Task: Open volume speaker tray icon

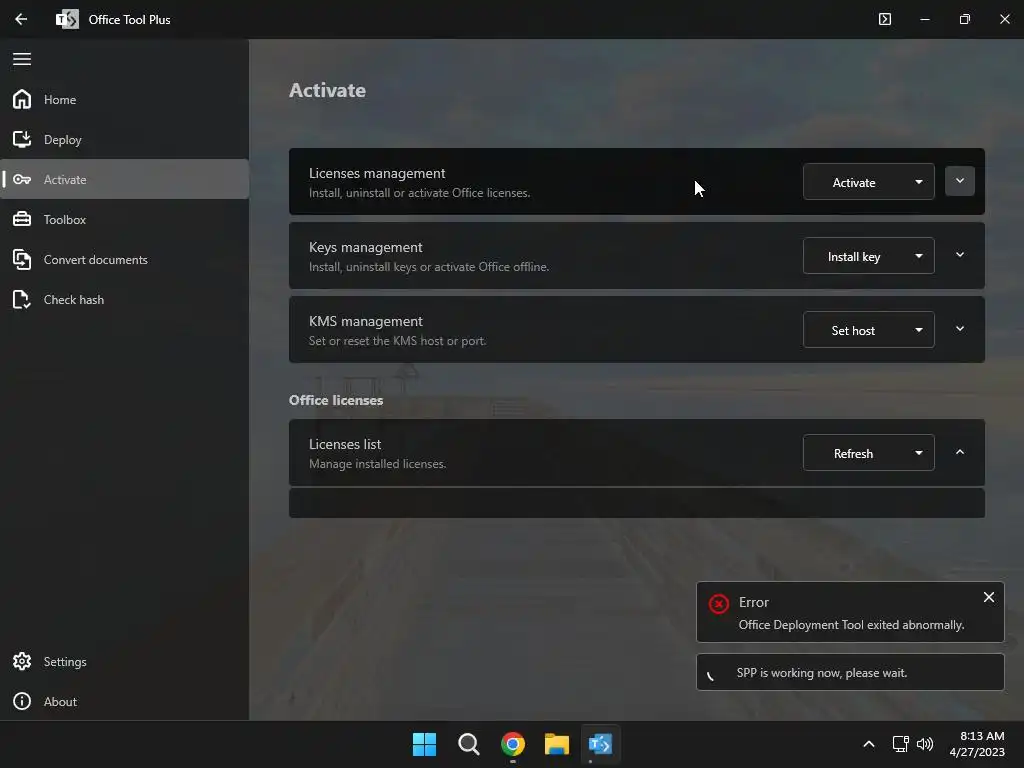Action: click(x=925, y=744)
